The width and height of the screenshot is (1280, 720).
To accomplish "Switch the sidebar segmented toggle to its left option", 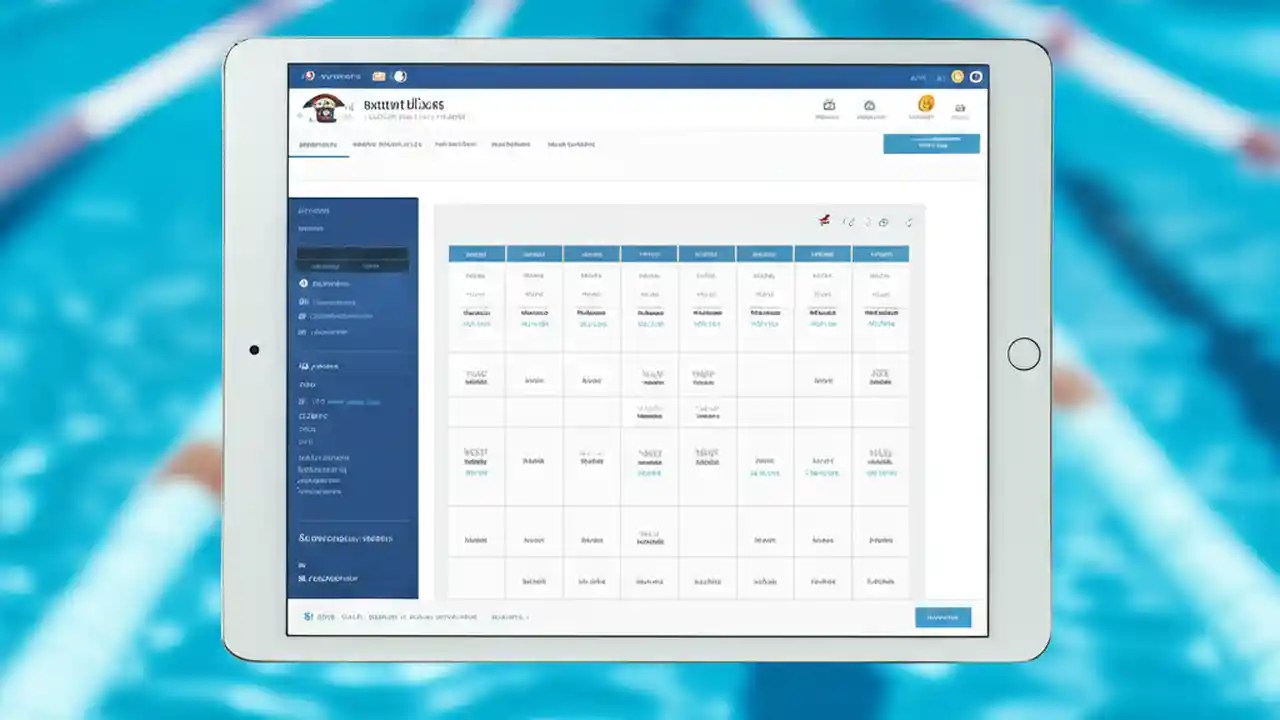I will 327,265.
